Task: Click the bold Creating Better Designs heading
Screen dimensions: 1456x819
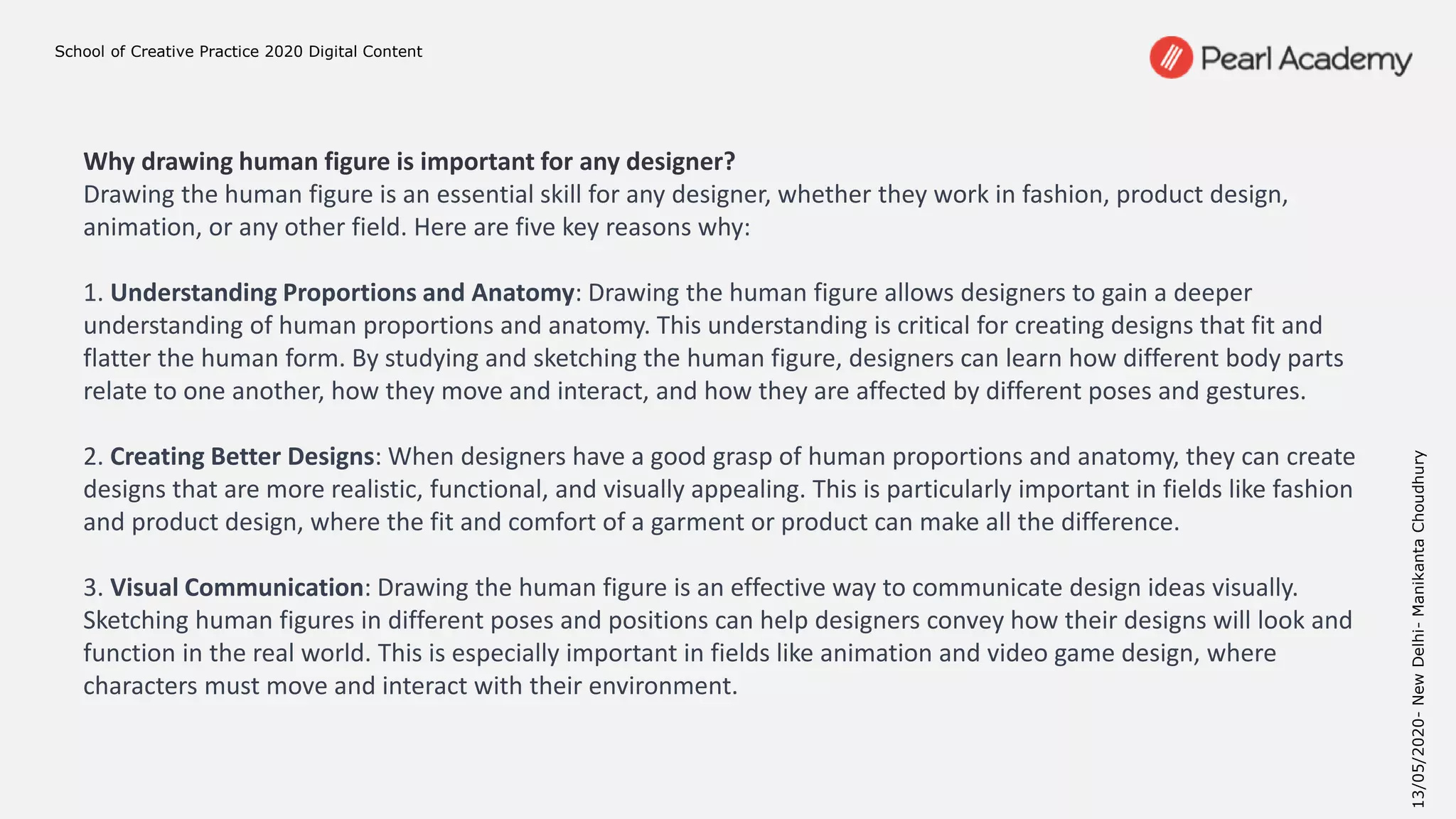Action: 242,456
